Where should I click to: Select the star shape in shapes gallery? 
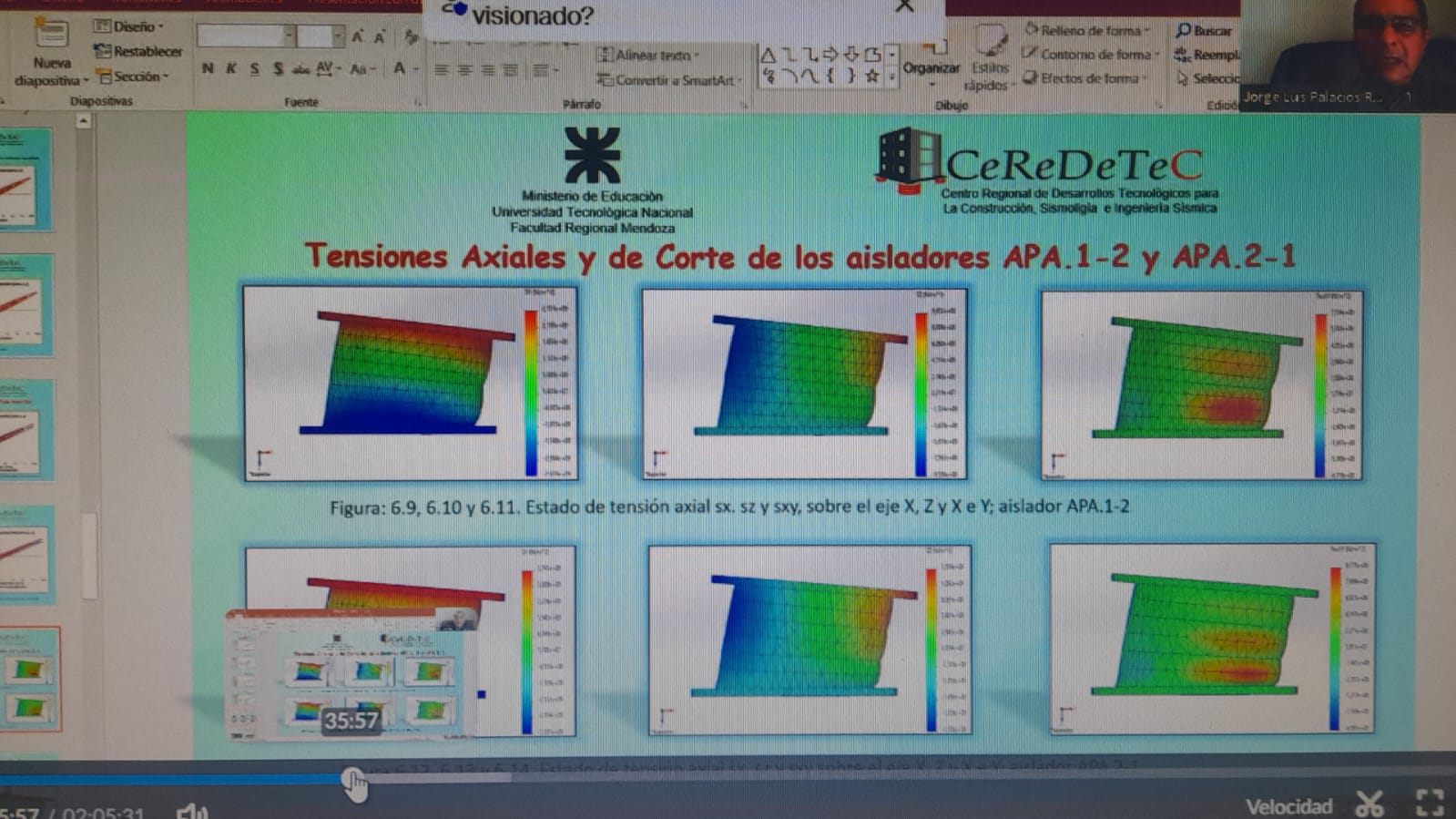coord(871,77)
